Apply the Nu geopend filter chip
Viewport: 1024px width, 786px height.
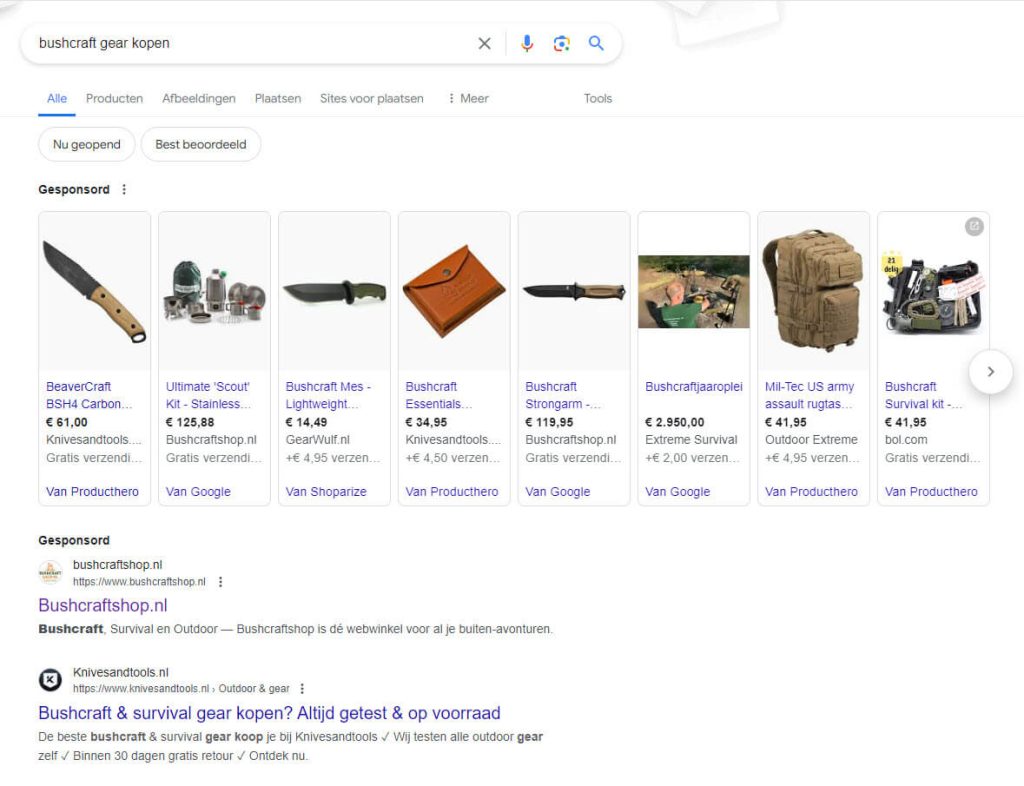(x=87, y=144)
